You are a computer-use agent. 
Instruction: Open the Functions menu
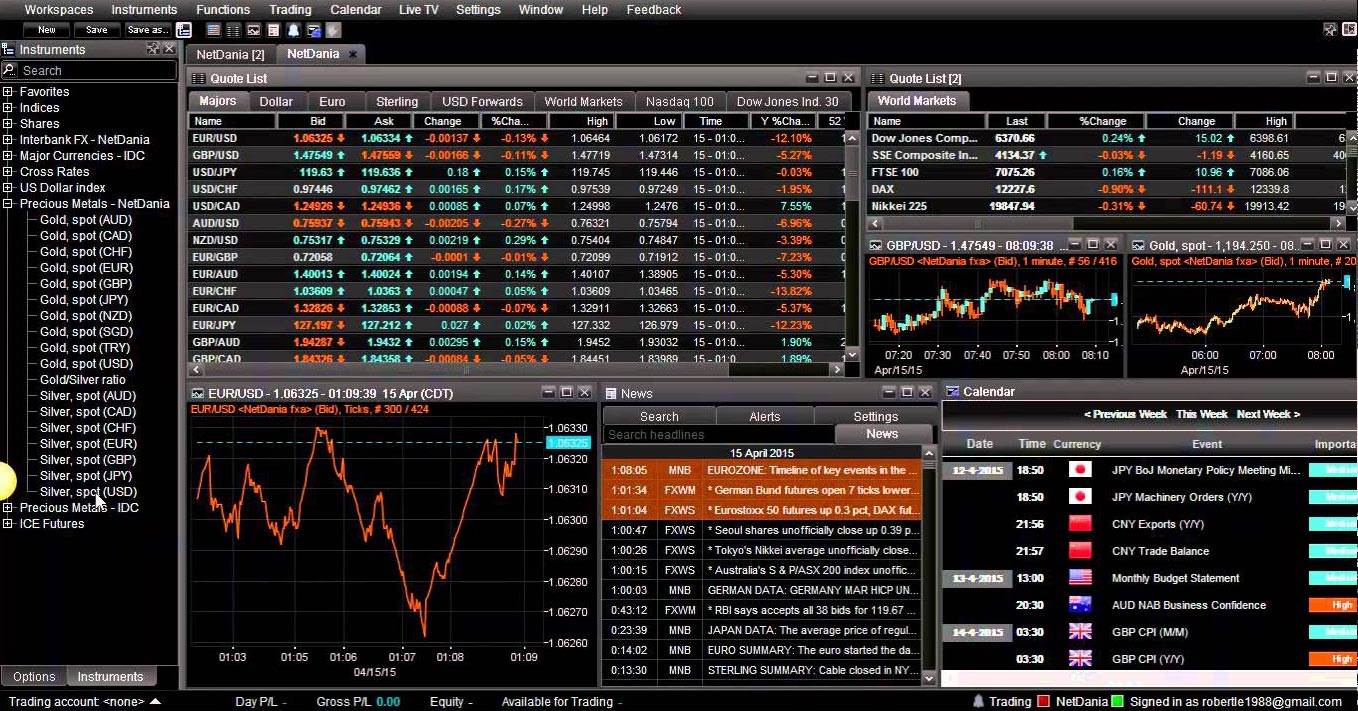pyautogui.click(x=223, y=10)
